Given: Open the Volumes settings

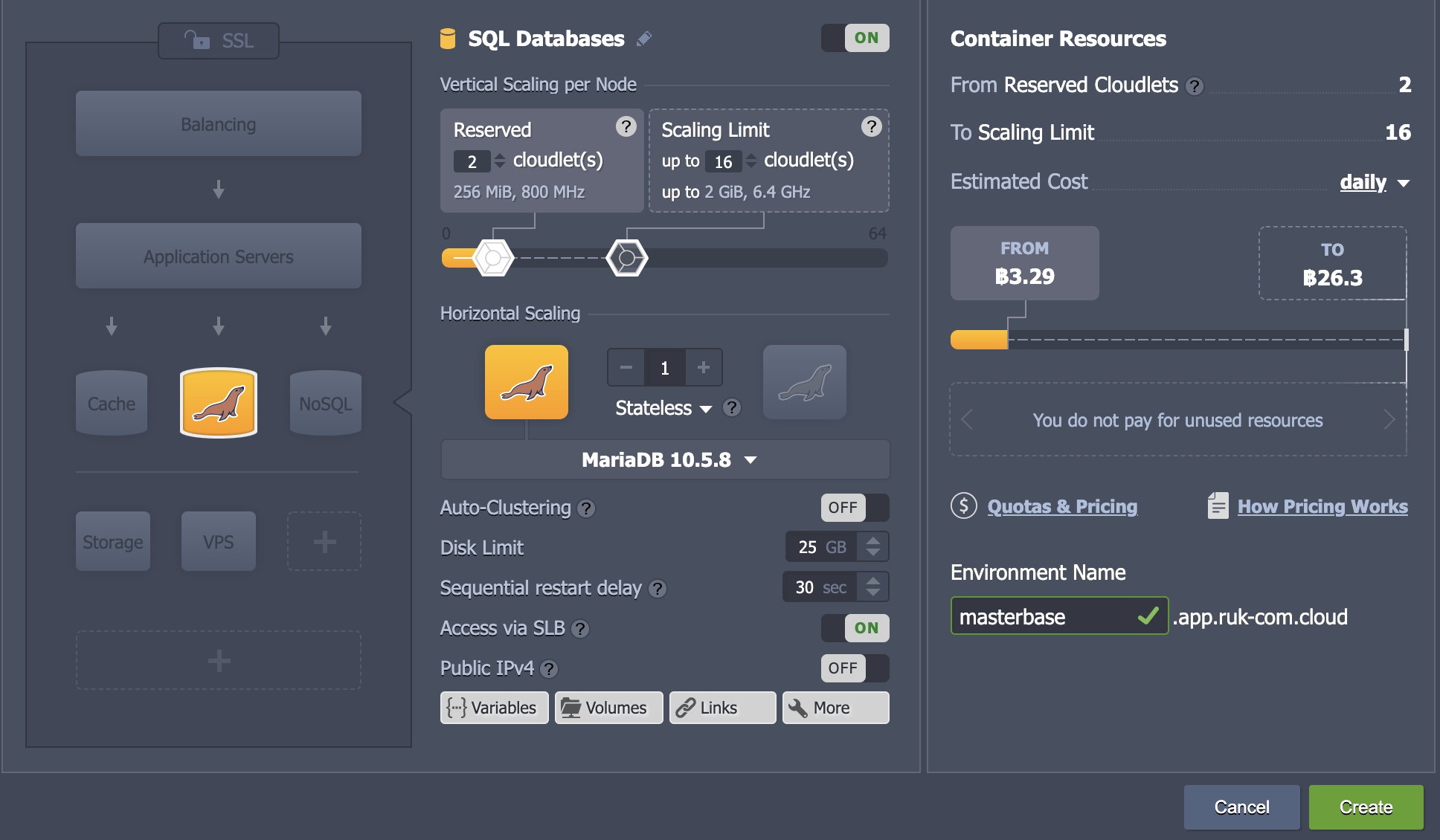Looking at the screenshot, I should coord(608,708).
